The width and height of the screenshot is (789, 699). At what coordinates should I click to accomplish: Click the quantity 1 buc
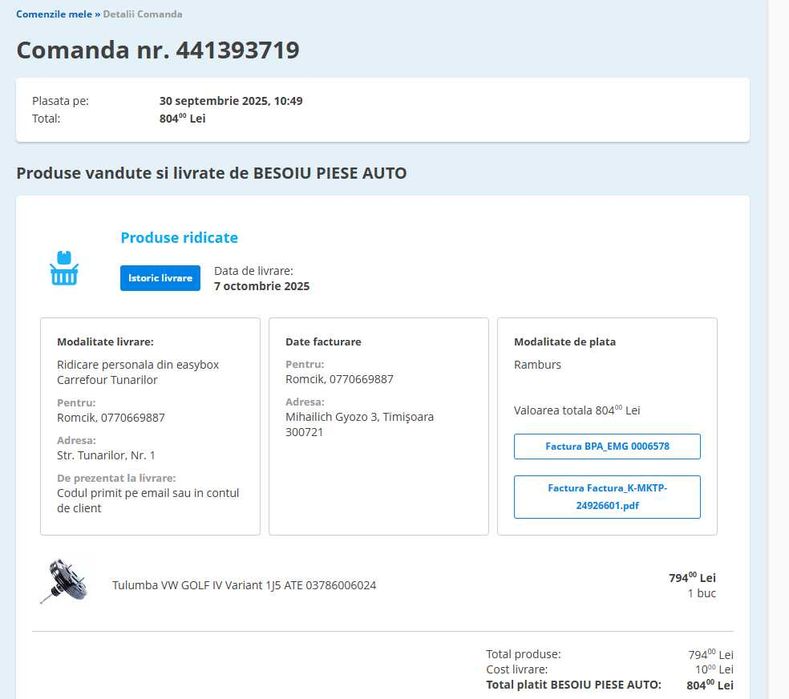click(701, 593)
